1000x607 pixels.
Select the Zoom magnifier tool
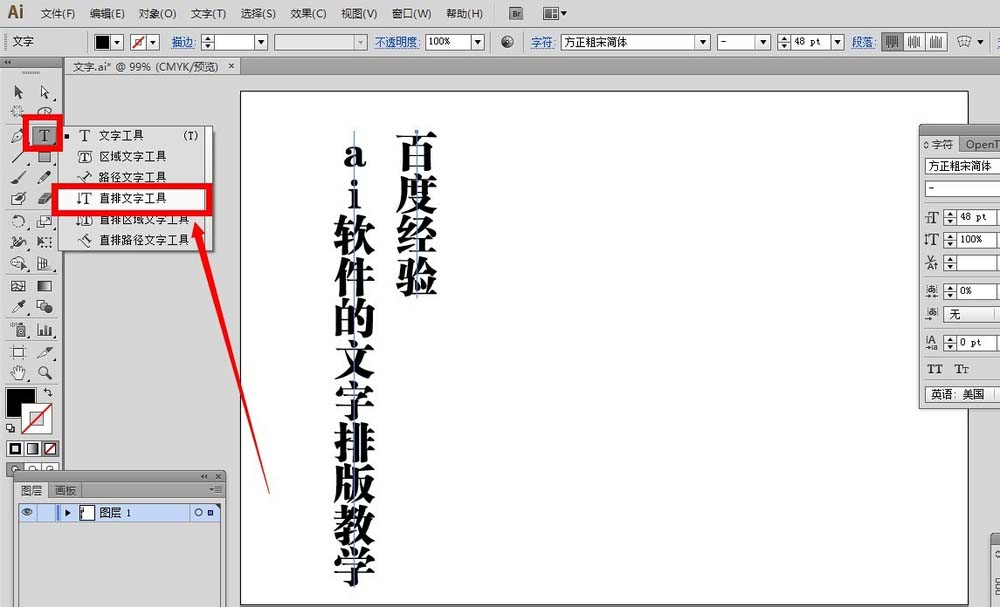click(x=44, y=372)
